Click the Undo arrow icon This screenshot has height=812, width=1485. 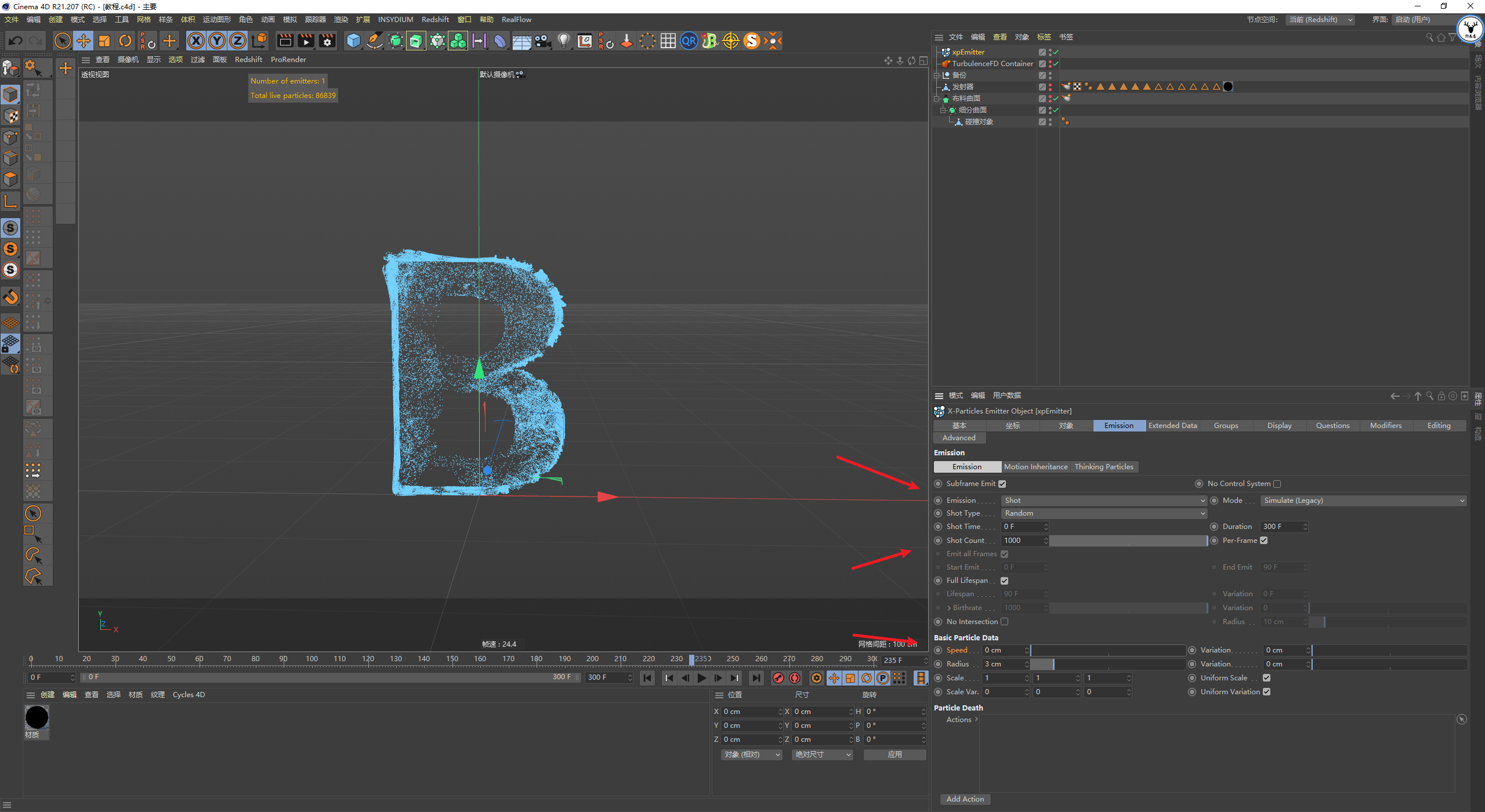coord(16,41)
